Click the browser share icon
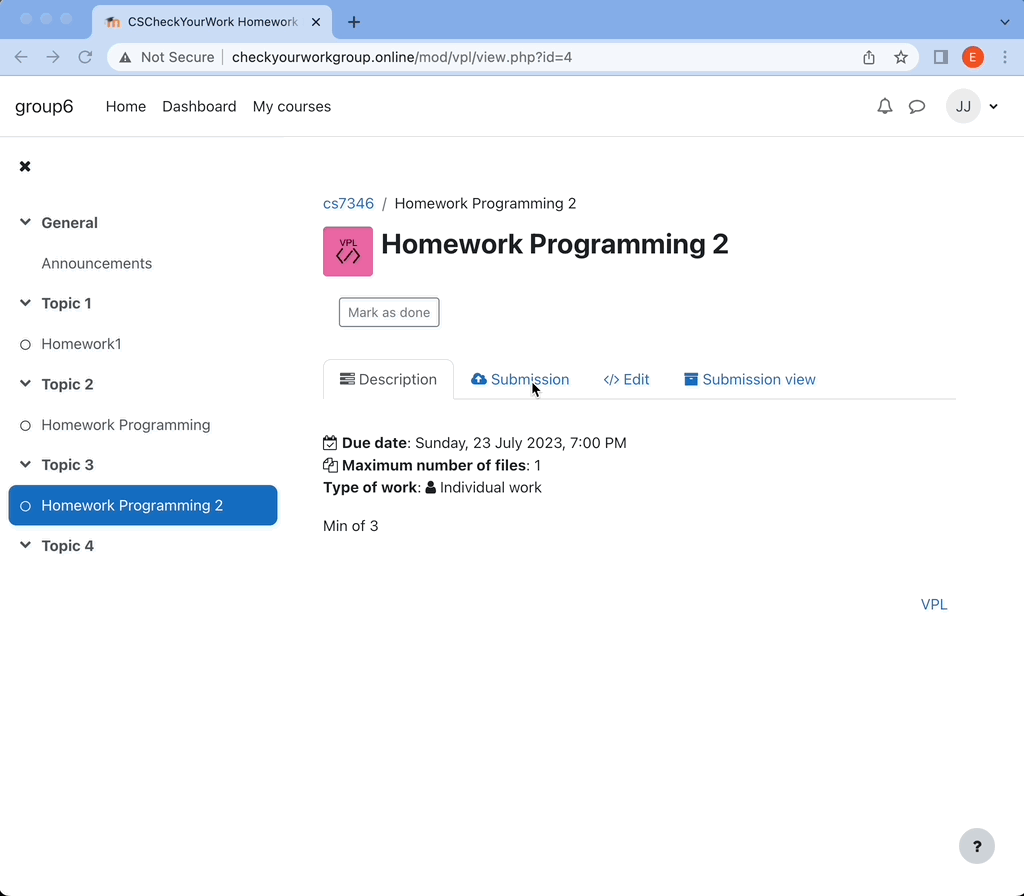 pyautogui.click(x=869, y=57)
